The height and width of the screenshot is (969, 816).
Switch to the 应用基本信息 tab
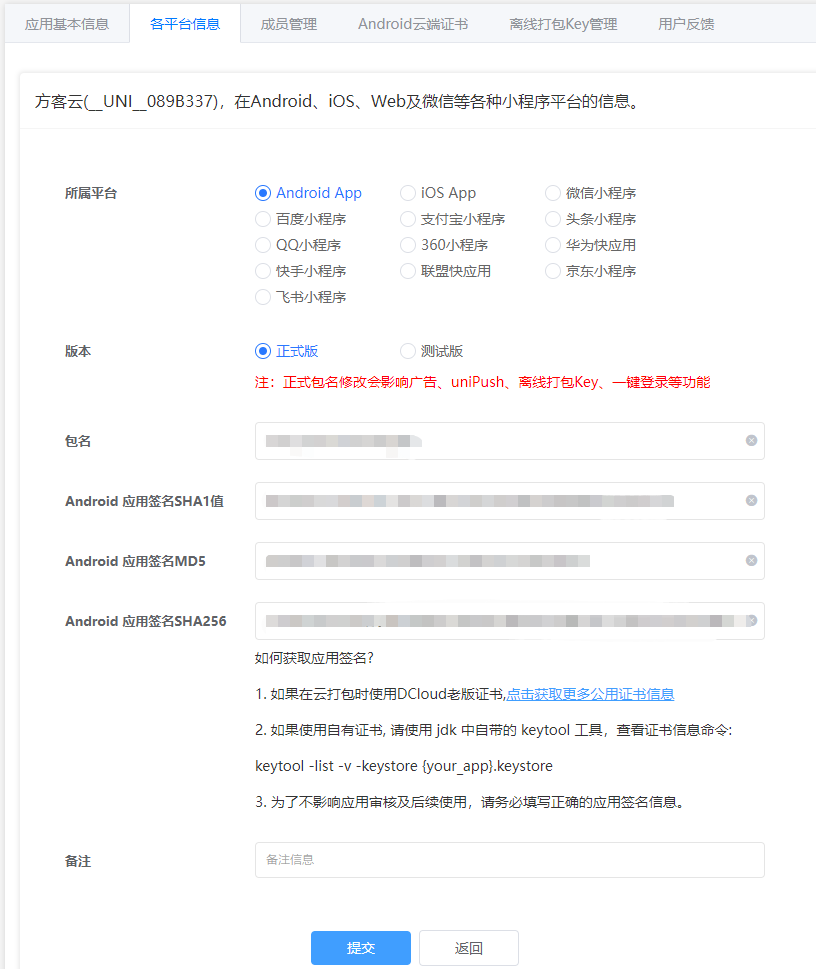click(67, 24)
